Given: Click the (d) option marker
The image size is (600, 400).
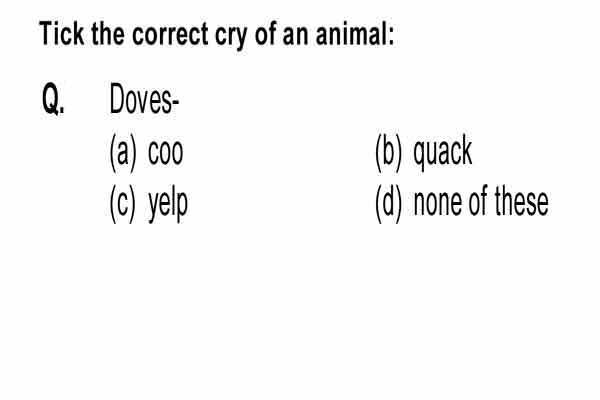Looking at the screenshot, I should pos(388,204).
